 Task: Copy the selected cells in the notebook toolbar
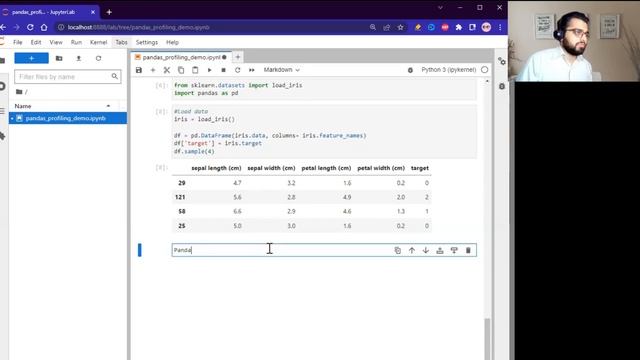(x=181, y=70)
